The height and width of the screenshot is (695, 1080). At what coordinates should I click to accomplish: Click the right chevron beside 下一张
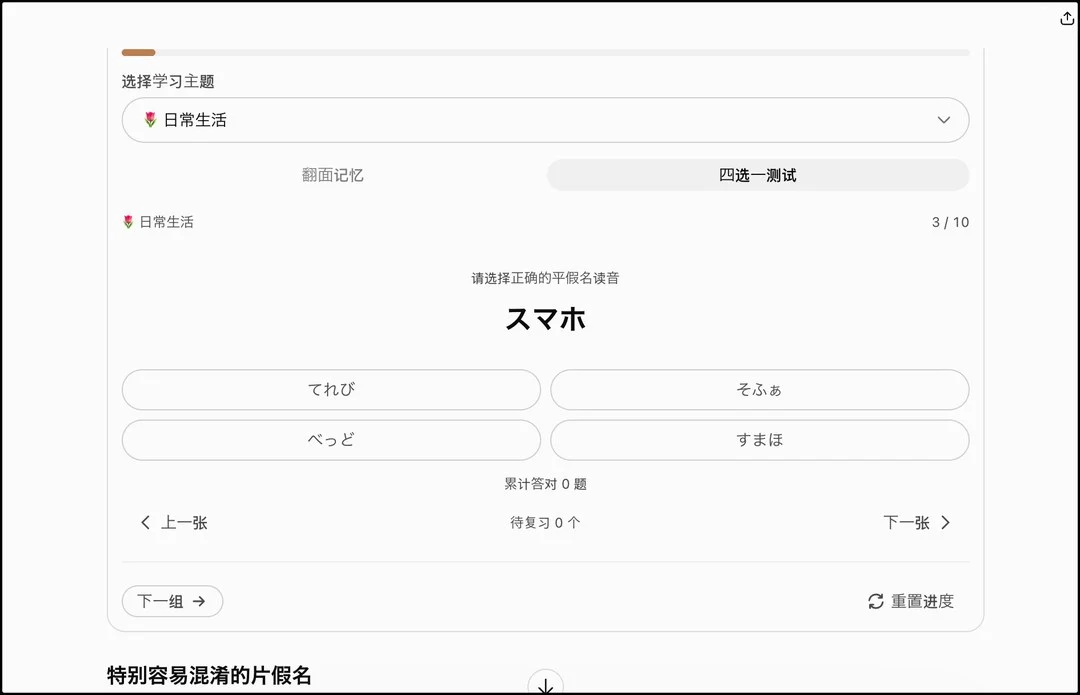pos(946,523)
